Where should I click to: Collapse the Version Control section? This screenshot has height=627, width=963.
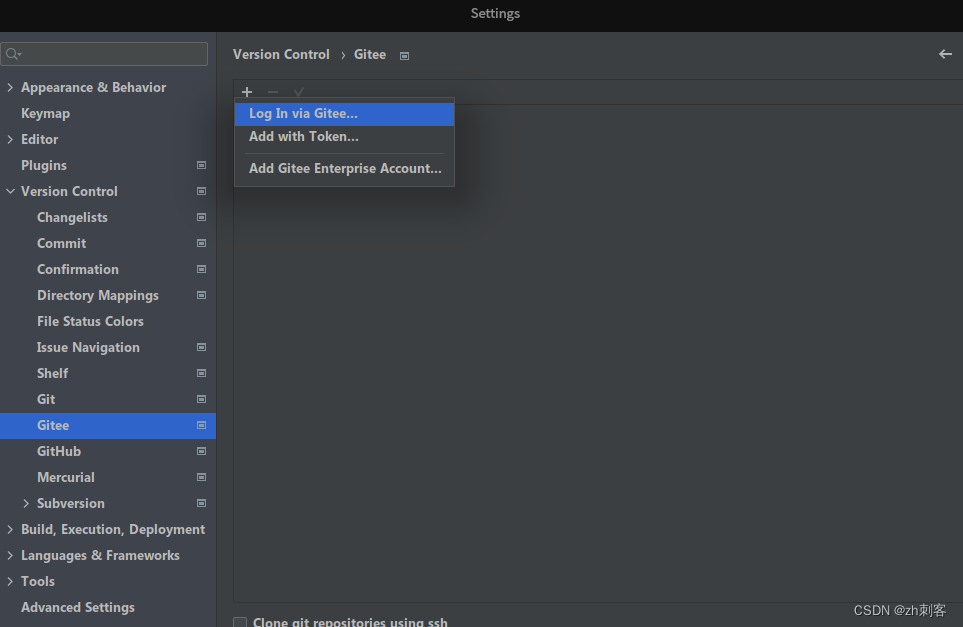coord(10,191)
